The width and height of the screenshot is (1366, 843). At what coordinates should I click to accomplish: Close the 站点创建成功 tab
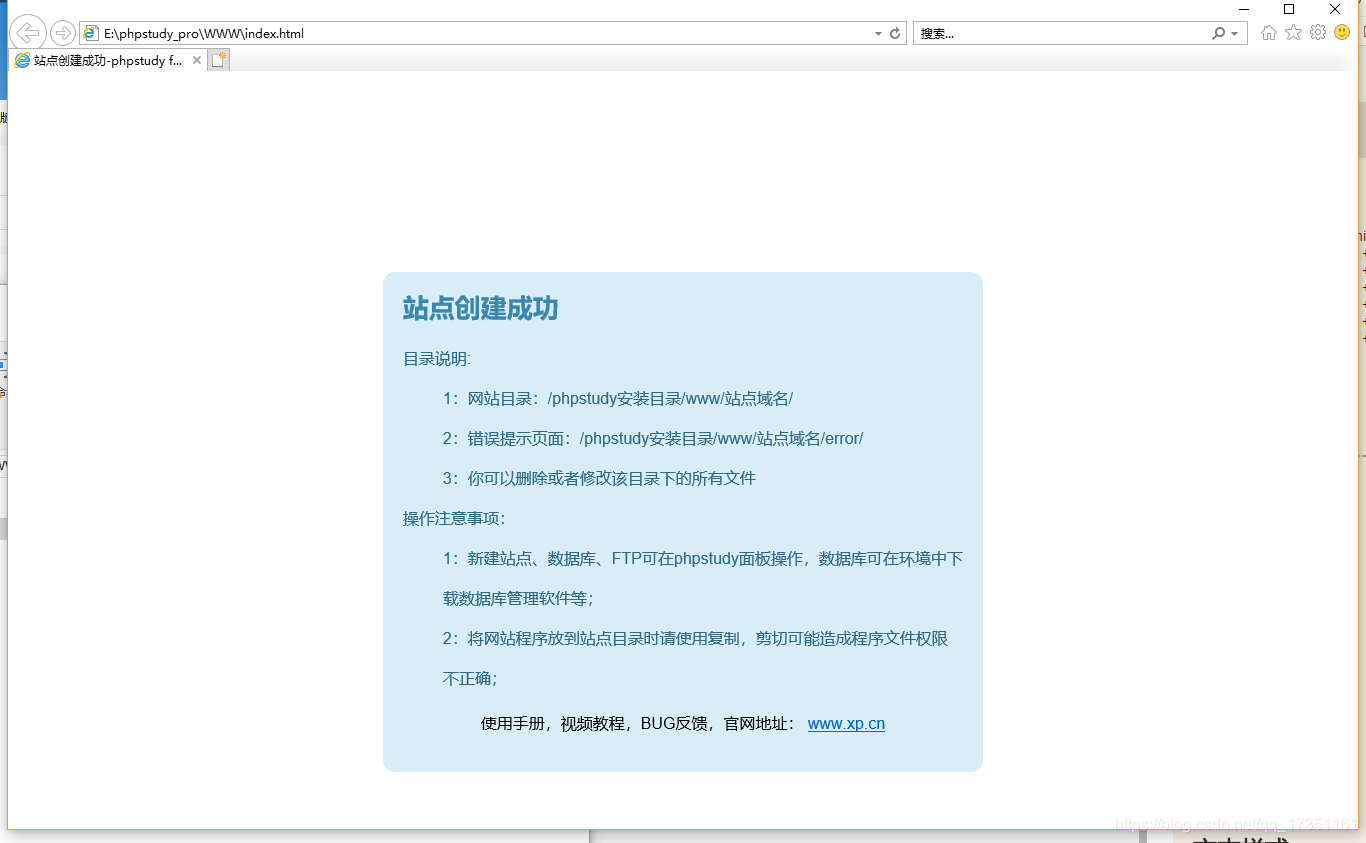coord(197,61)
